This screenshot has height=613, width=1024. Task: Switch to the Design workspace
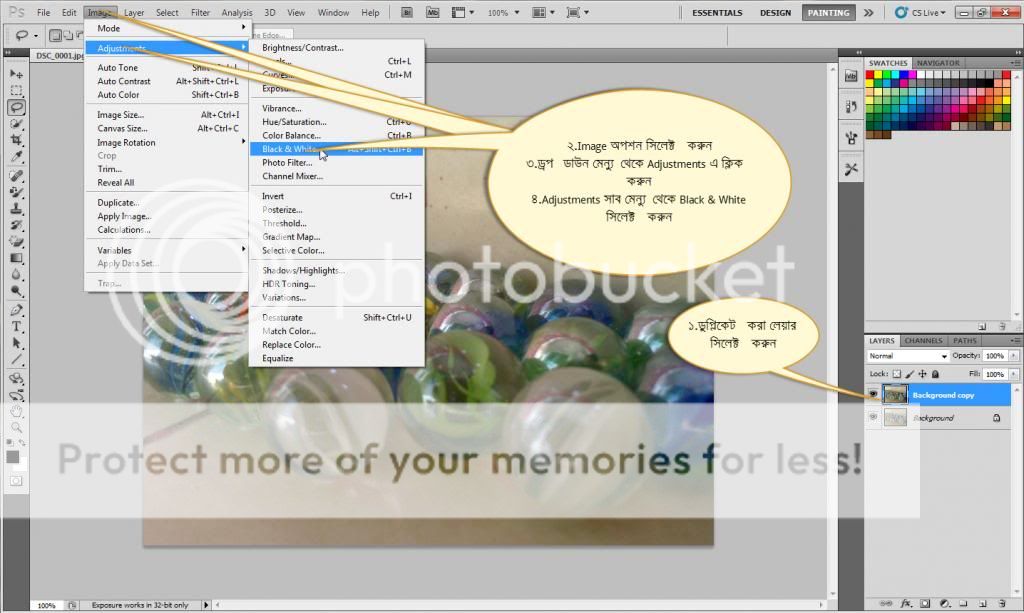pos(775,13)
